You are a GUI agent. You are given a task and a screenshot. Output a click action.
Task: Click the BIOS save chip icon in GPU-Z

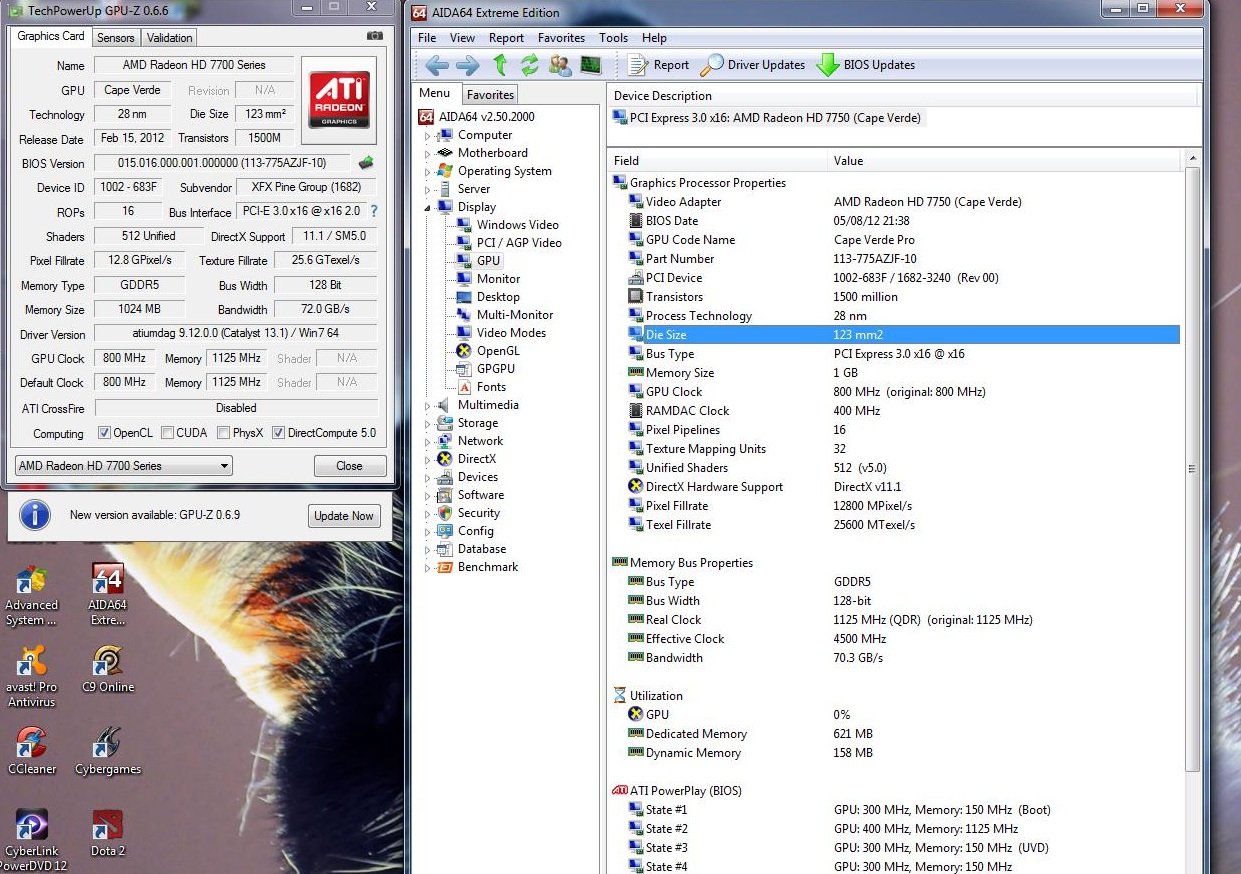366,162
